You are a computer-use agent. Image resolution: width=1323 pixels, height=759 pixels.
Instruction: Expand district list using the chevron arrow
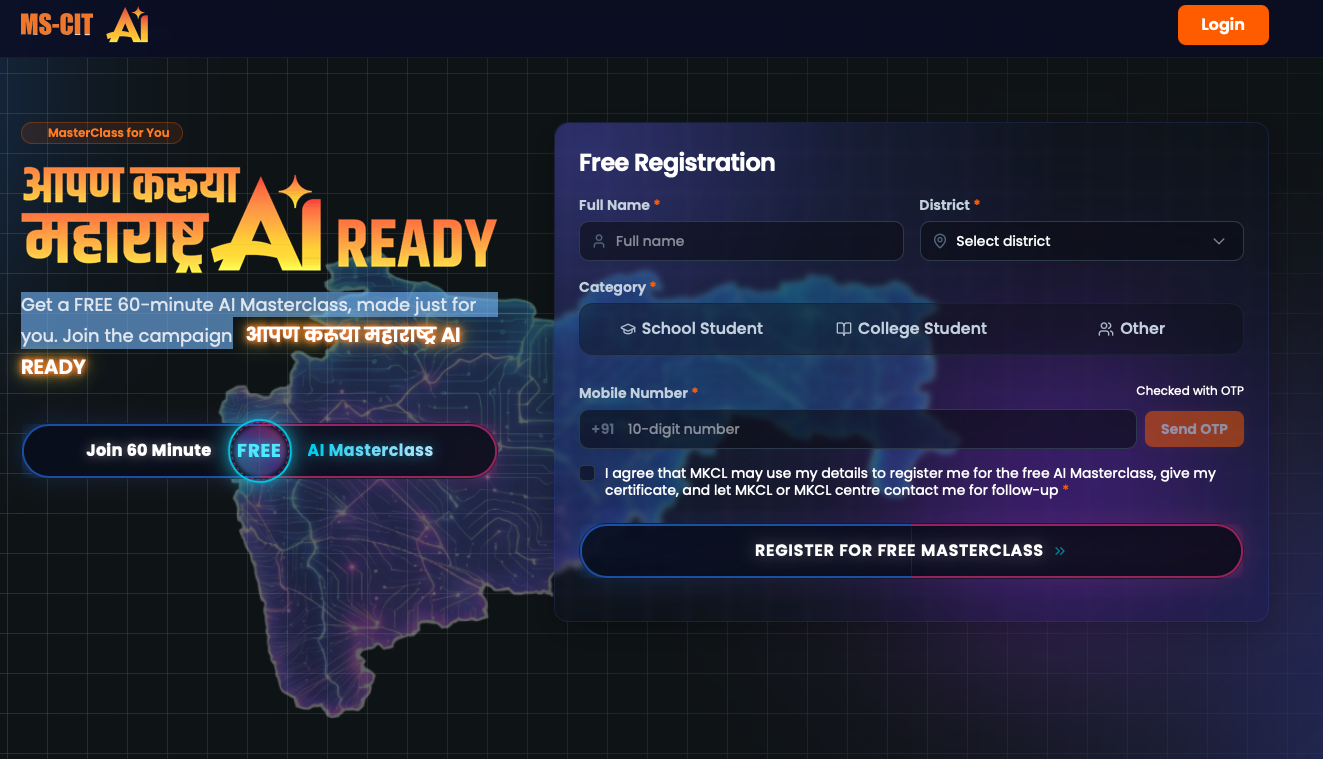pyautogui.click(x=1219, y=241)
